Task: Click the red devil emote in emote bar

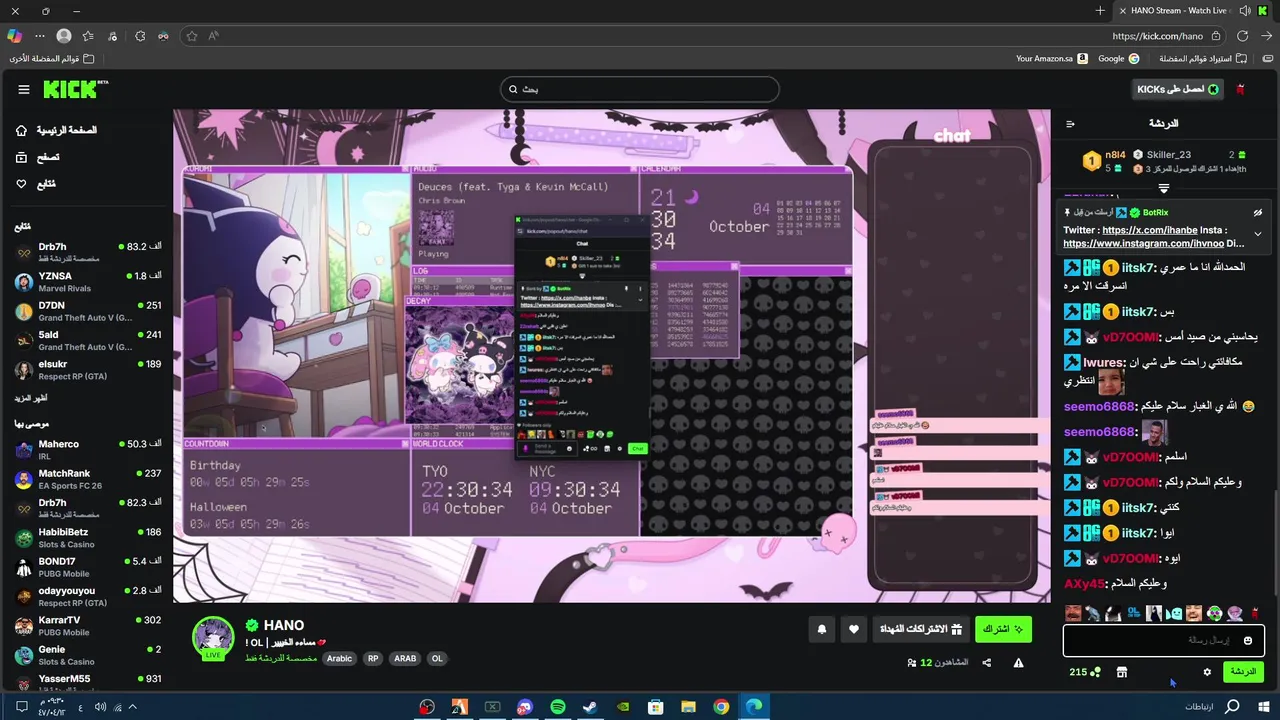Action: coord(1256,613)
